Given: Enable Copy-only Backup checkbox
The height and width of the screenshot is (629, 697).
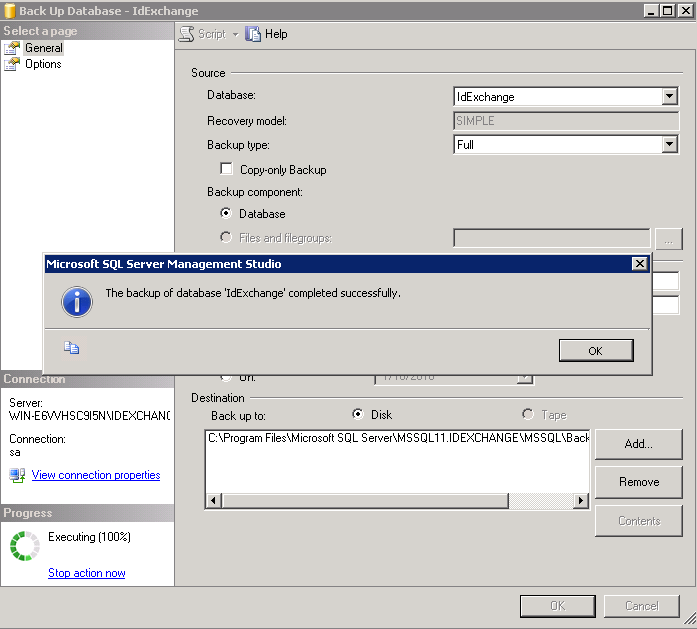Looking at the screenshot, I should [226, 168].
